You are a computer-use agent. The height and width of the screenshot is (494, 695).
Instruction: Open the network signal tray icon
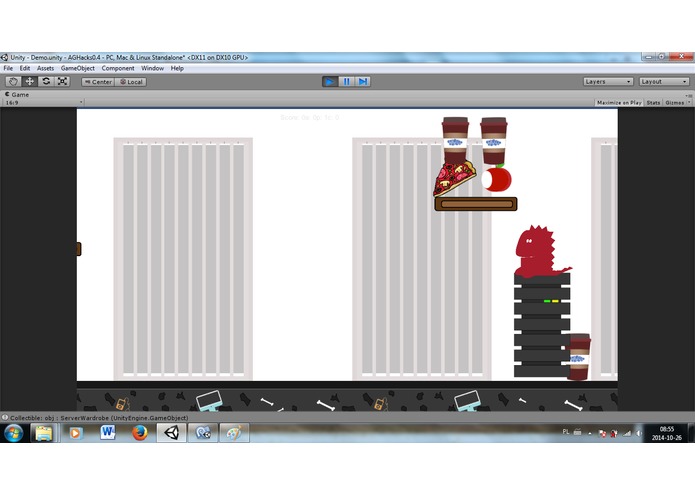[x=627, y=433]
